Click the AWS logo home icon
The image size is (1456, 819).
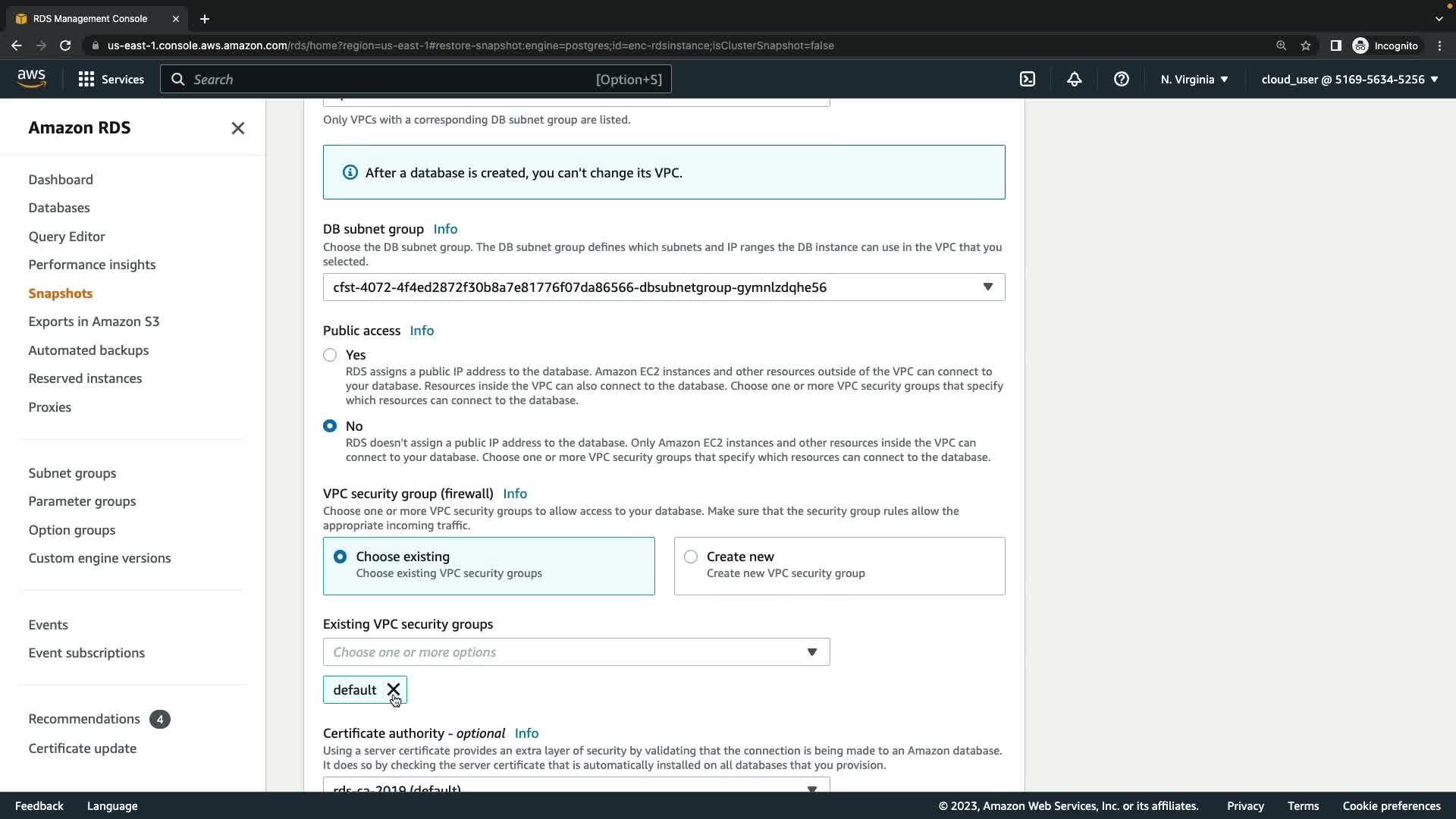point(31,78)
